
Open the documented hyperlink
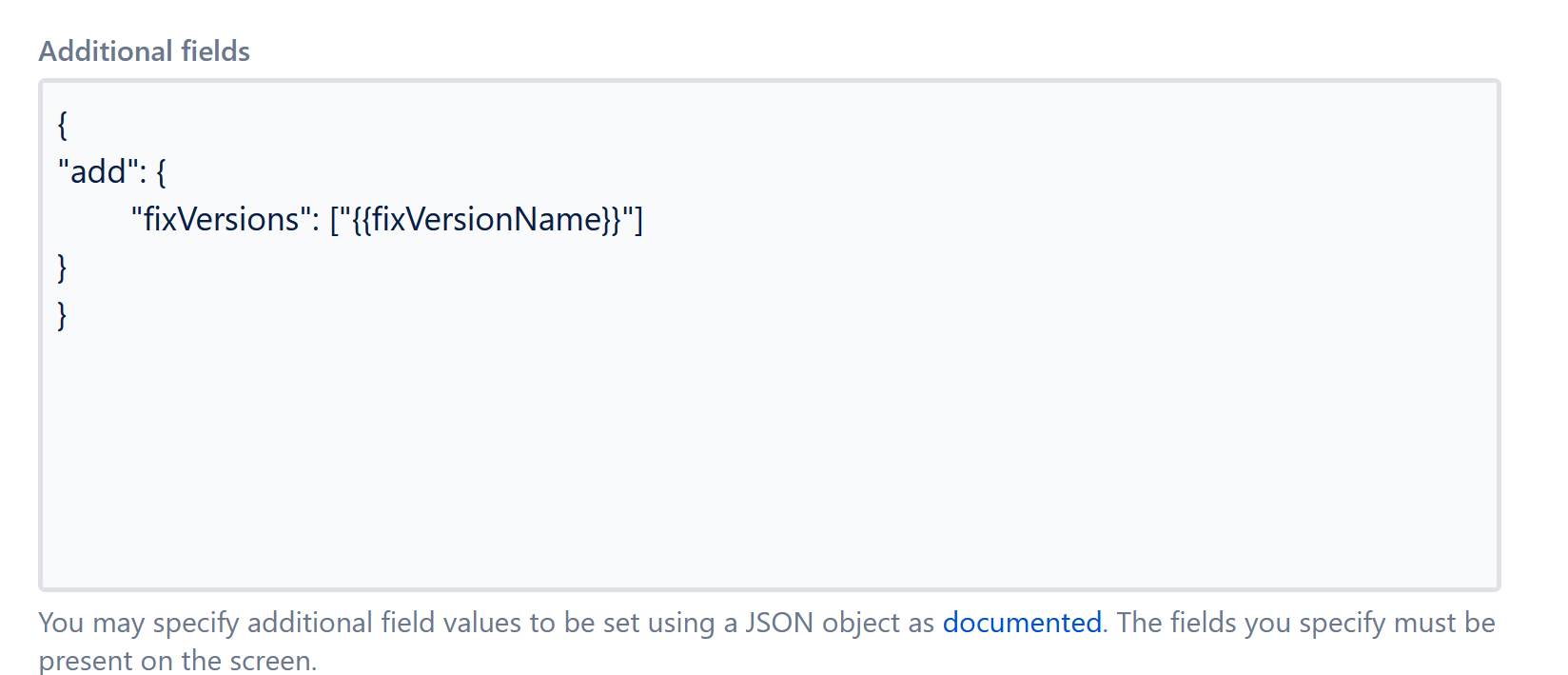(x=1021, y=623)
